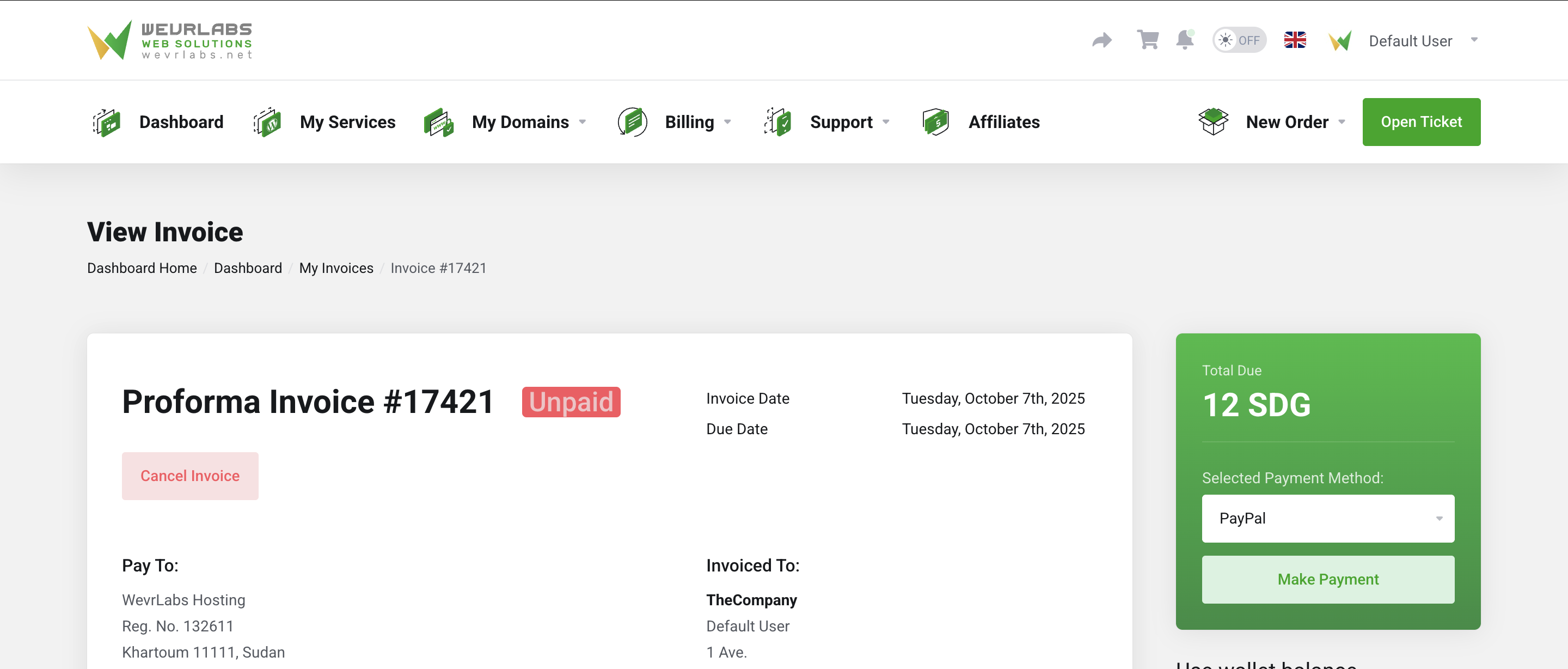Go to My Invoices breadcrumb link
This screenshot has width=1568, height=669.
click(x=336, y=268)
